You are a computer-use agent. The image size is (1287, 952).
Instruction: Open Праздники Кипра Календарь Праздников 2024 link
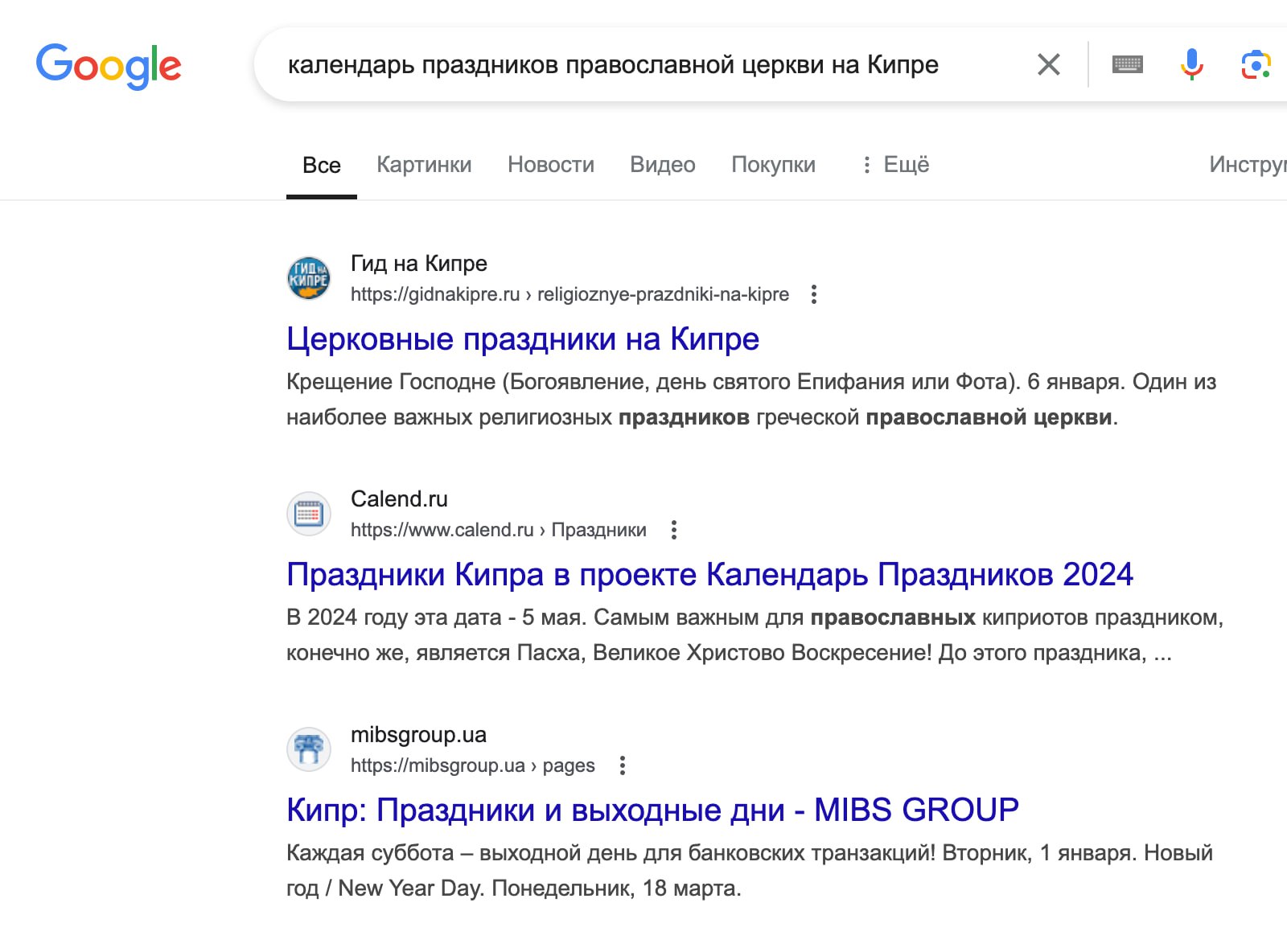tap(709, 575)
